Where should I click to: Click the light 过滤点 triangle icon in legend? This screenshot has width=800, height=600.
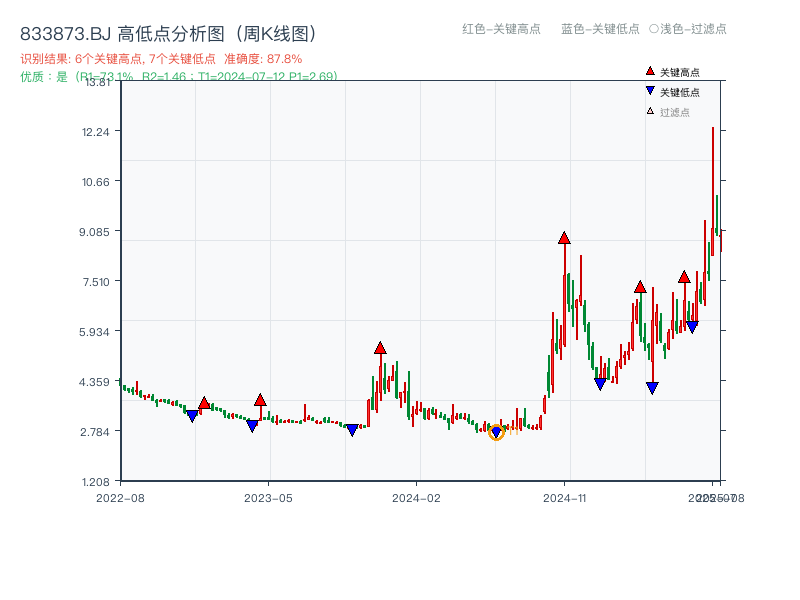pos(650,110)
